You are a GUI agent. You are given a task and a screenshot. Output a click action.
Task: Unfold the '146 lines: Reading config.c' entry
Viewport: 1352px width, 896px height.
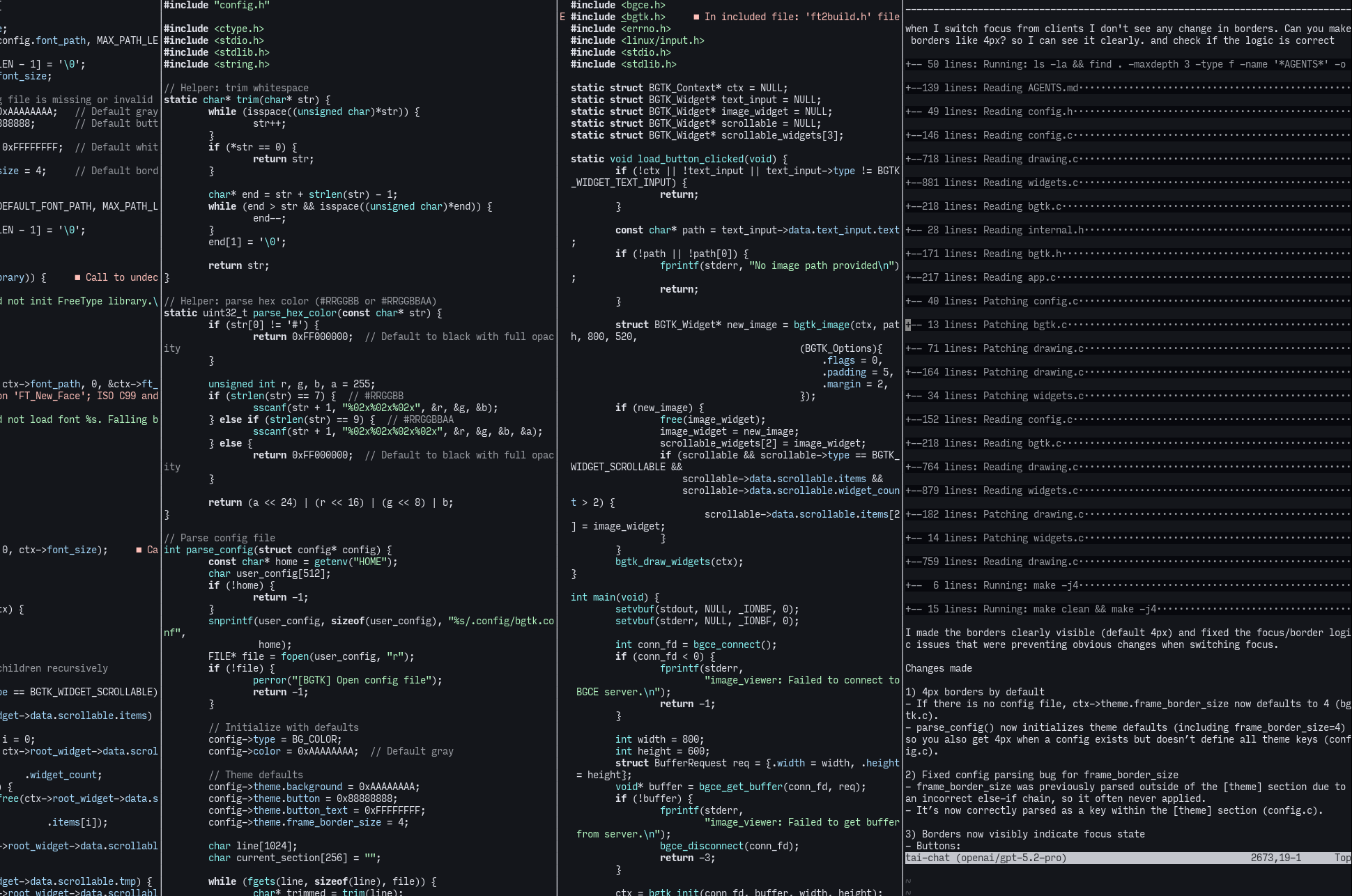coord(1128,135)
